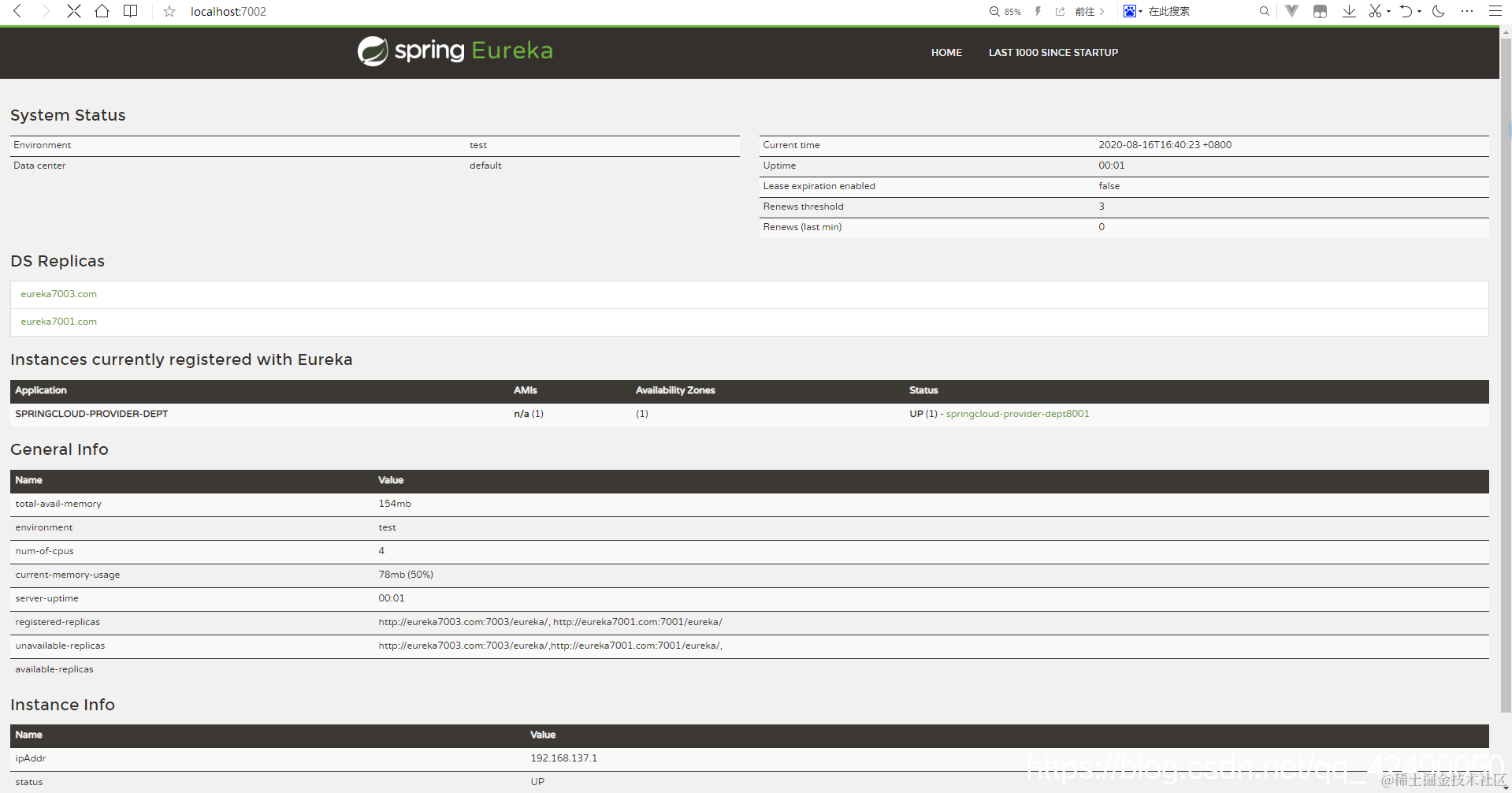This screenshot has width=1512, height=793.
Task: Open the browser hamburger menu
Action: coord(1495,11)
